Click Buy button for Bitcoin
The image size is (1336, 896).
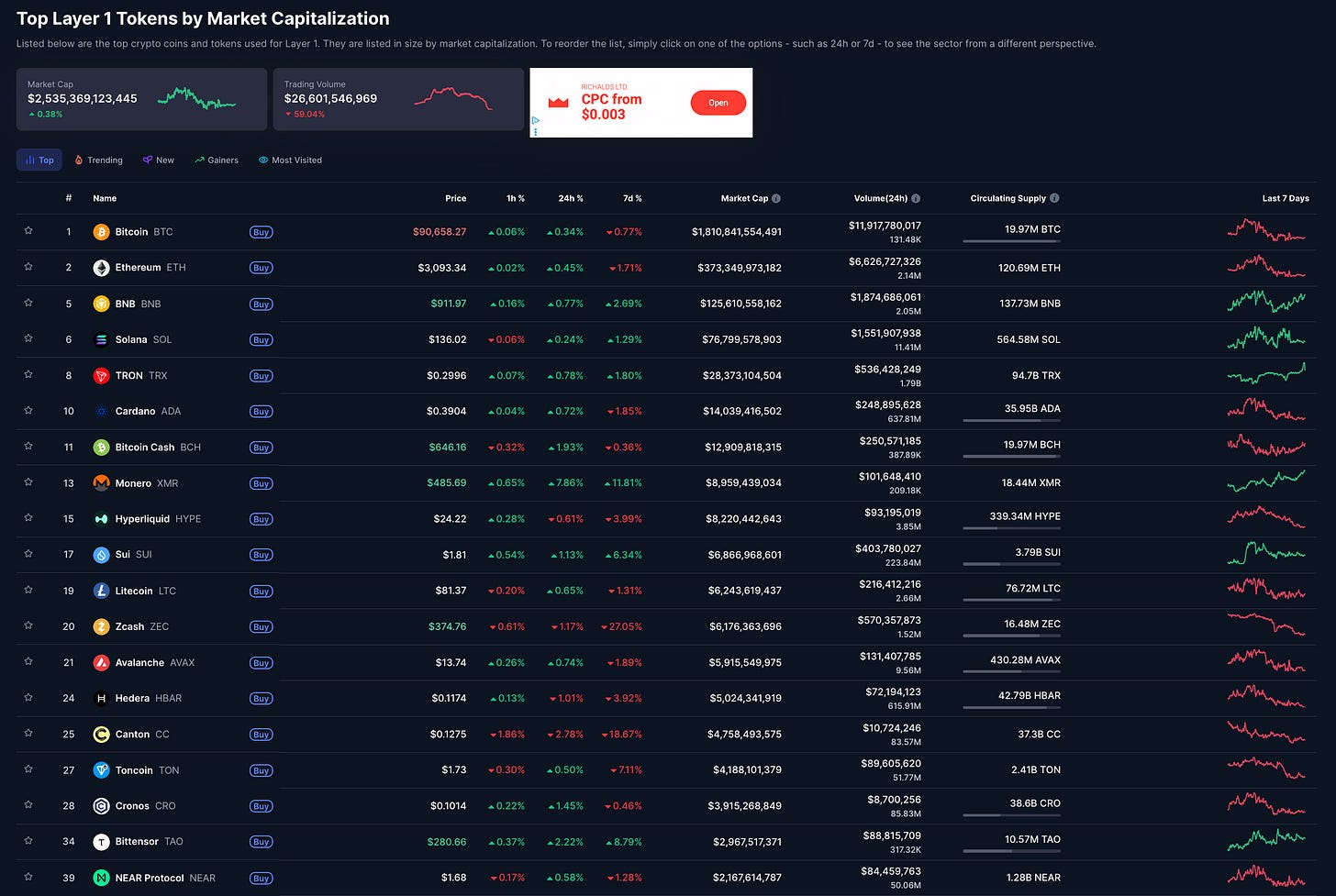click(x=261, y=232)
